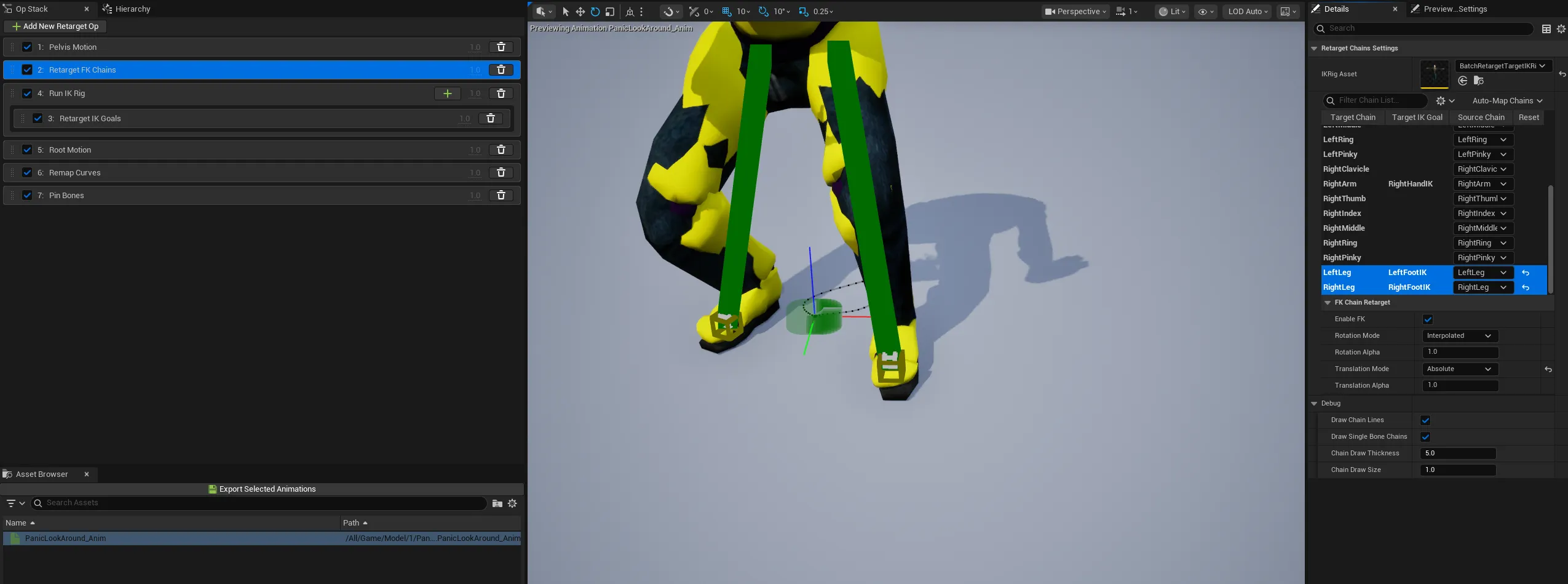The image size is (1568, 584).
Task: Open the viewport three-dot options menu
Action: pos(641,12)
